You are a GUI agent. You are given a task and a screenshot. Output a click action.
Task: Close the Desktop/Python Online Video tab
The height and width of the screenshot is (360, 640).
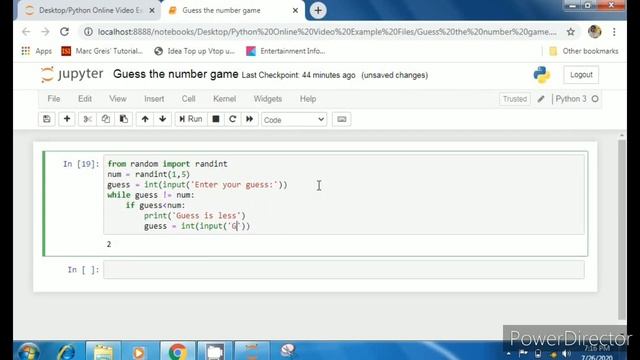pos(152,11)
